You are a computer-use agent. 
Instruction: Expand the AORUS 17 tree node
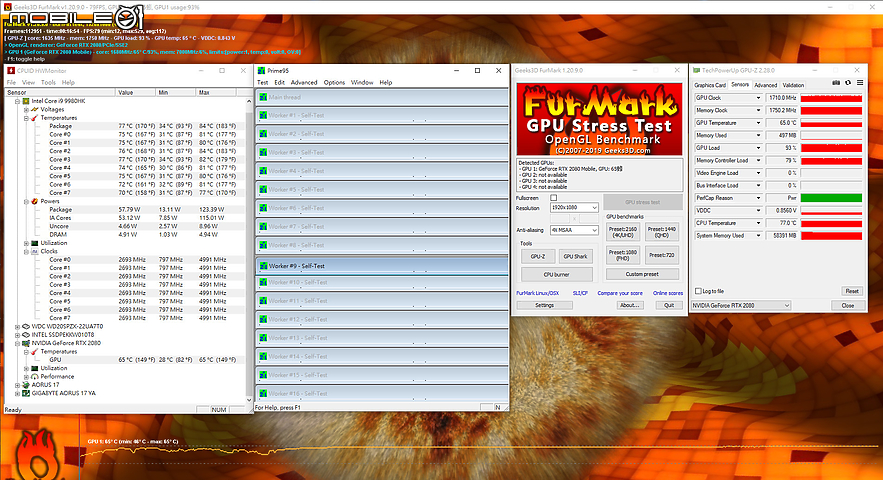17,385
